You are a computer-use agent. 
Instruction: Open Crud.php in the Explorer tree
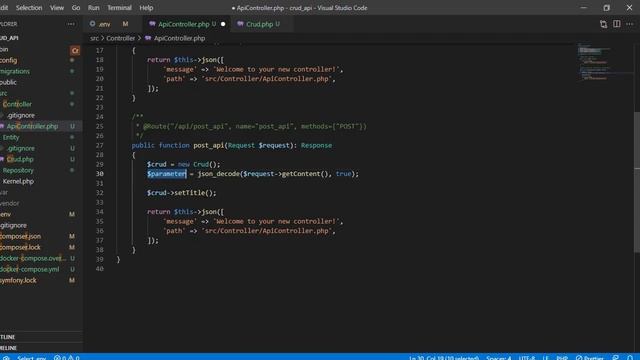coord(41,160)
